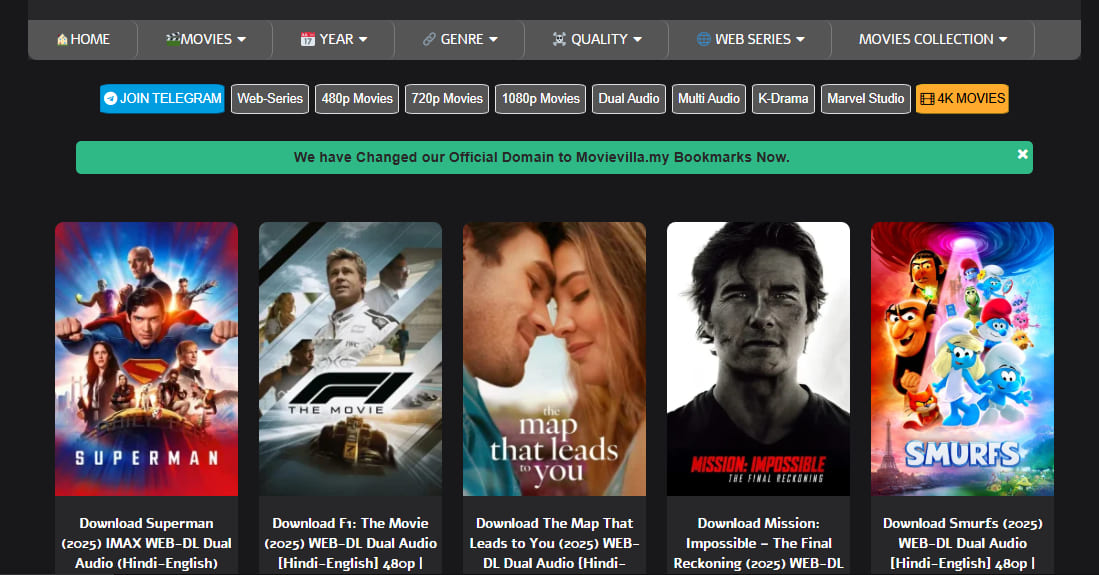The image size is (1099, 575).
Task: Select the 720p Movies tag
Action: [x=447, y=99]
